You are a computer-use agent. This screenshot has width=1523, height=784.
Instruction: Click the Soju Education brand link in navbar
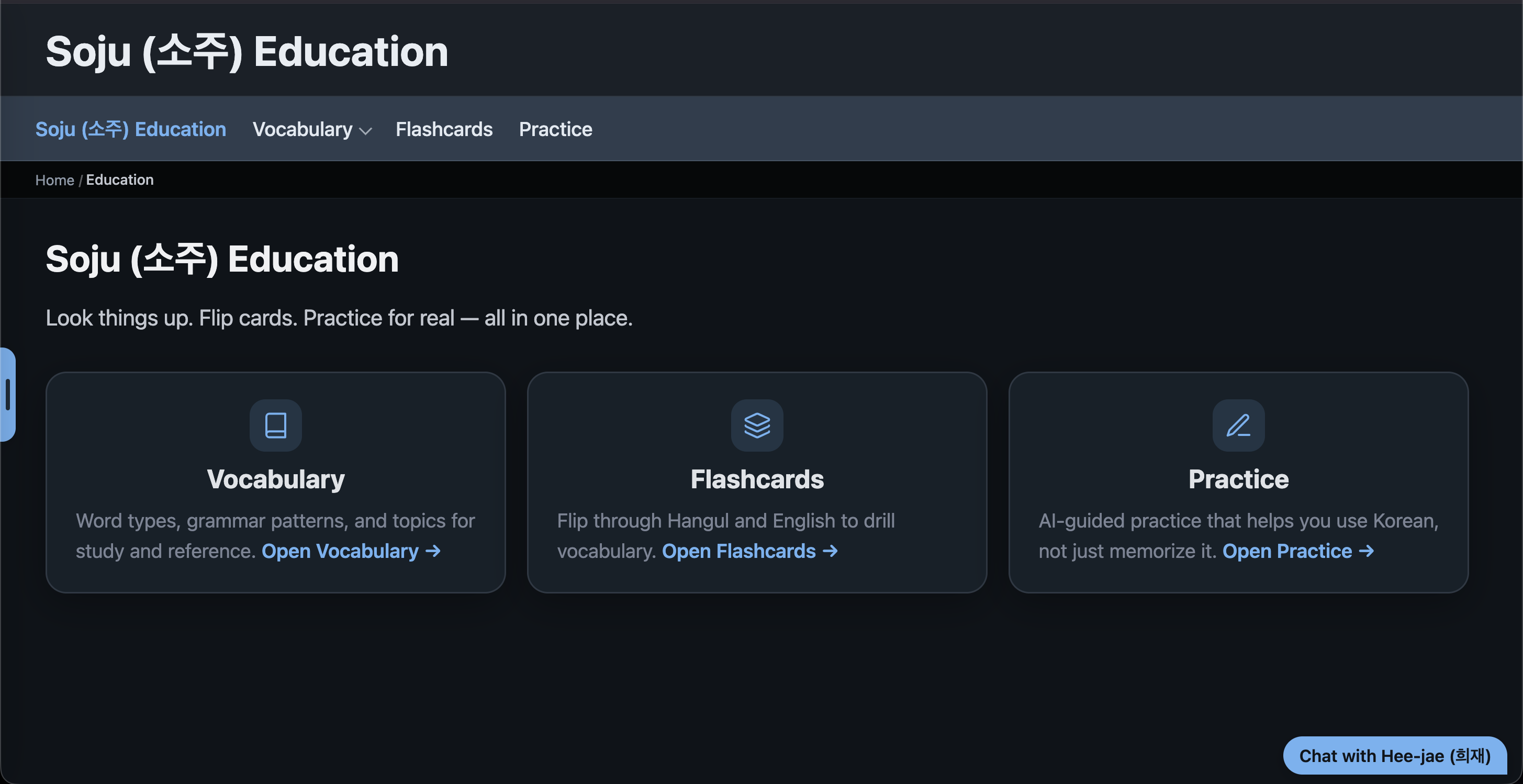tap(131, 129)
